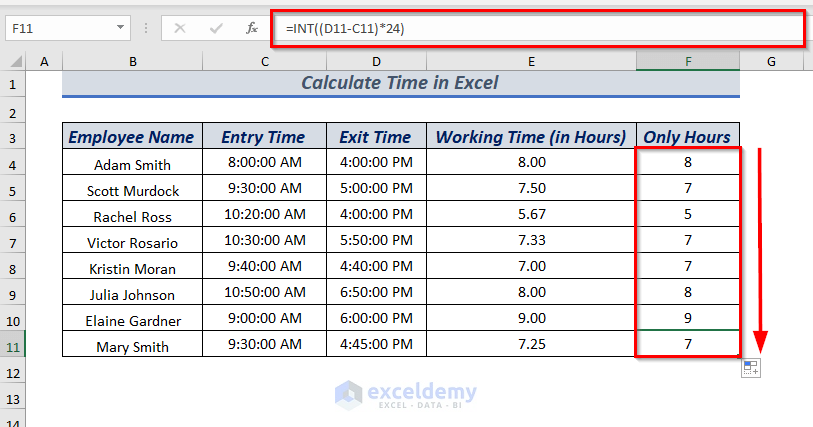Select Elaine Gardner's Only Hours cell 9
813x427 pixels.
pos(688,318)
